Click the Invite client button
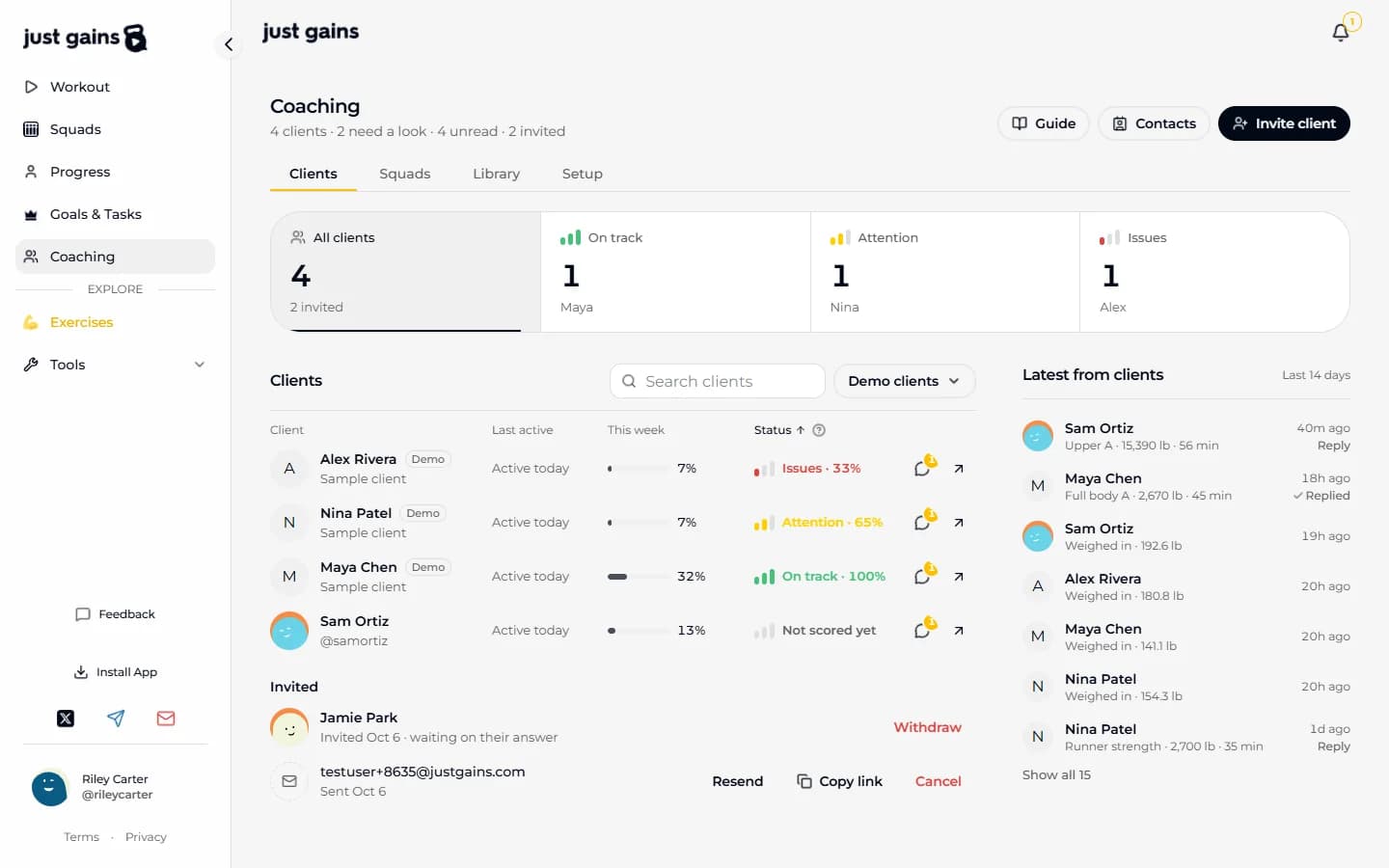Screen dimensions: 1389x868 (1284, 123)
